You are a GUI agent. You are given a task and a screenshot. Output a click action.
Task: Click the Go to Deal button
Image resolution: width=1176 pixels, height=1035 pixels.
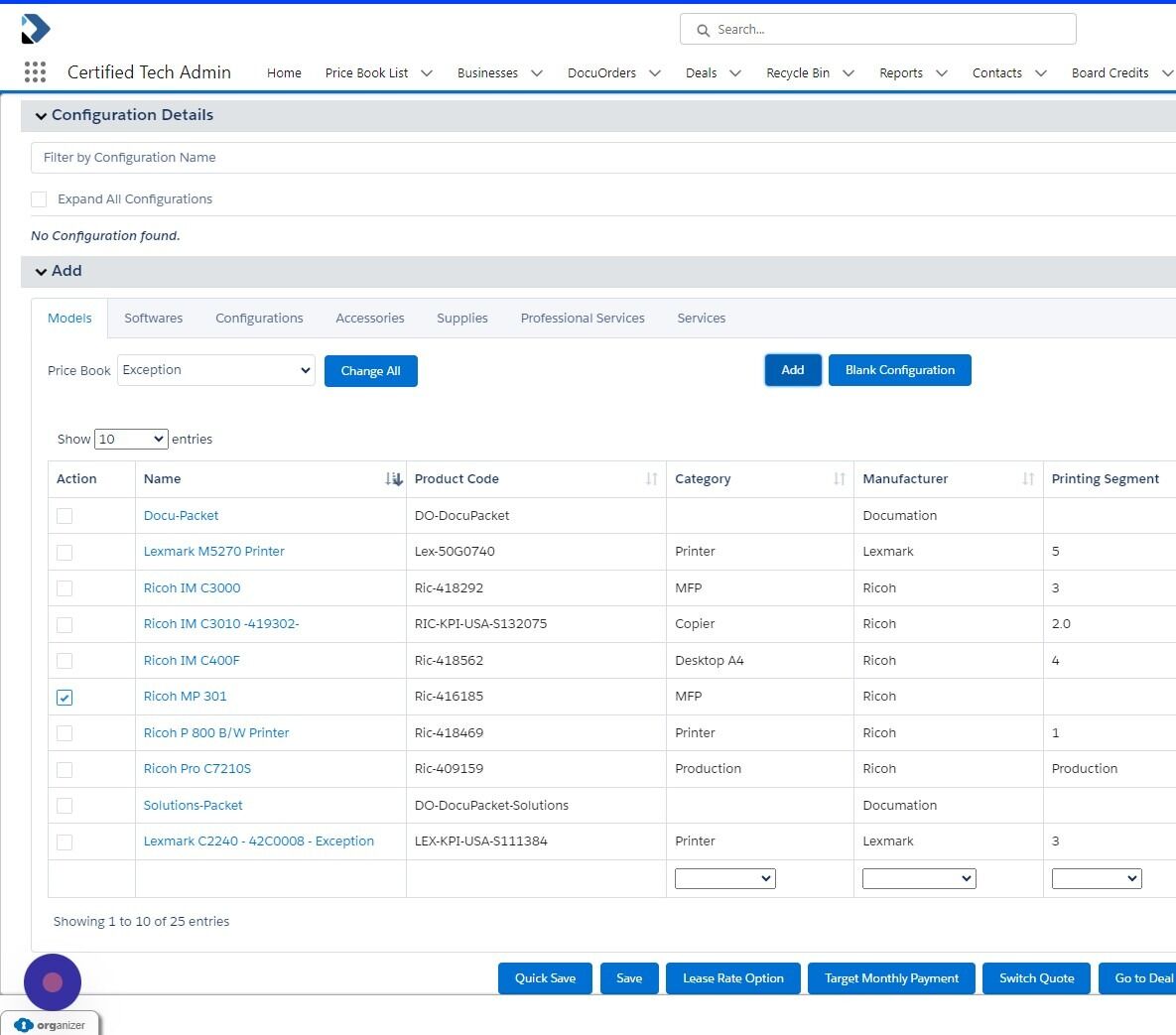coord(1137,978)
